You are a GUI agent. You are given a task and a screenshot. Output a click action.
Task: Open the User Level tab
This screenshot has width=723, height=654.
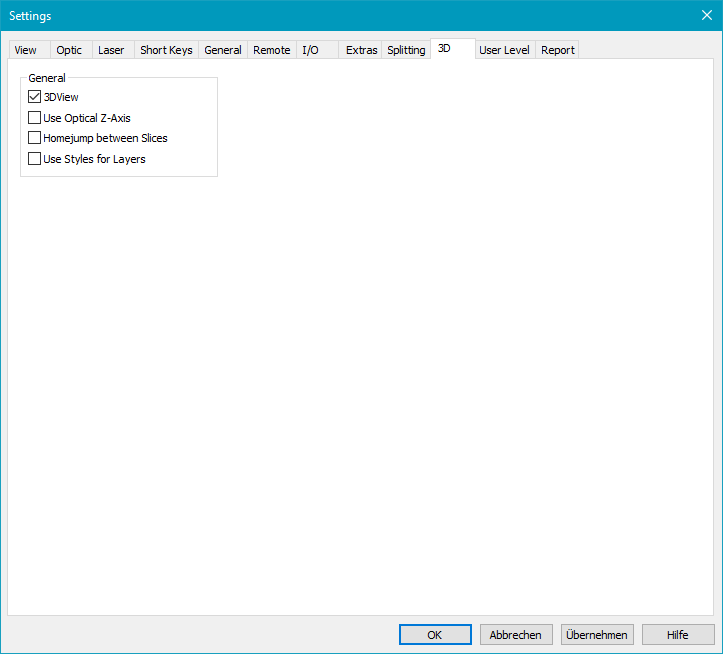click(504, 50)
